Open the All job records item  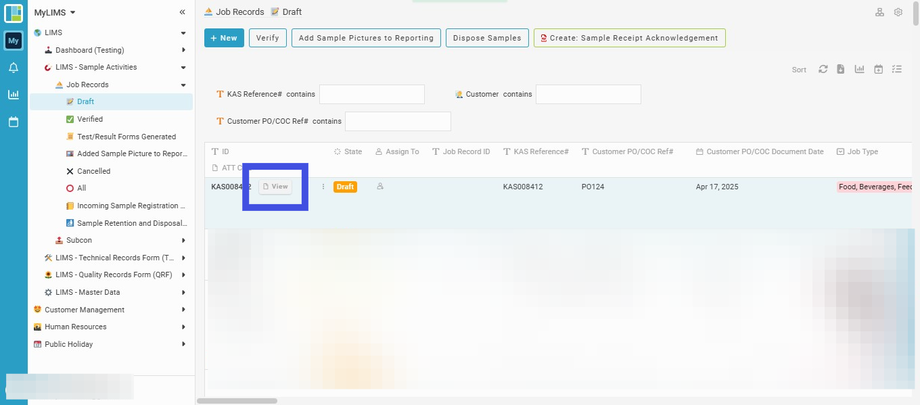pyautogui.click(x=111, y=188)
